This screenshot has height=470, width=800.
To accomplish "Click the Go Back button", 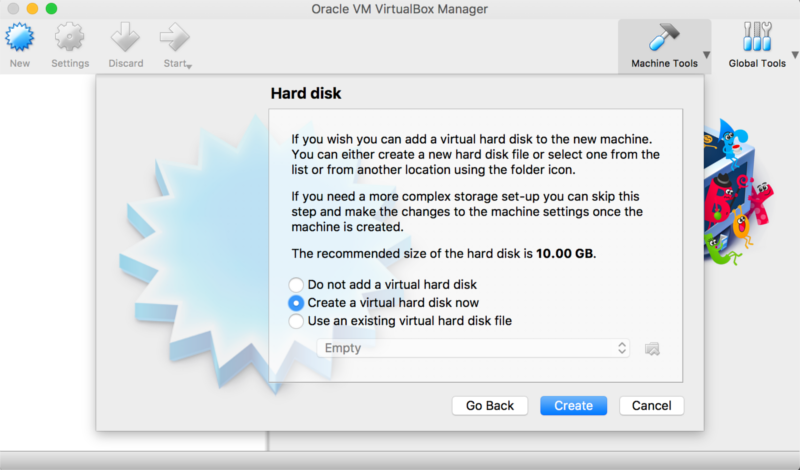I will click(489, 405).
